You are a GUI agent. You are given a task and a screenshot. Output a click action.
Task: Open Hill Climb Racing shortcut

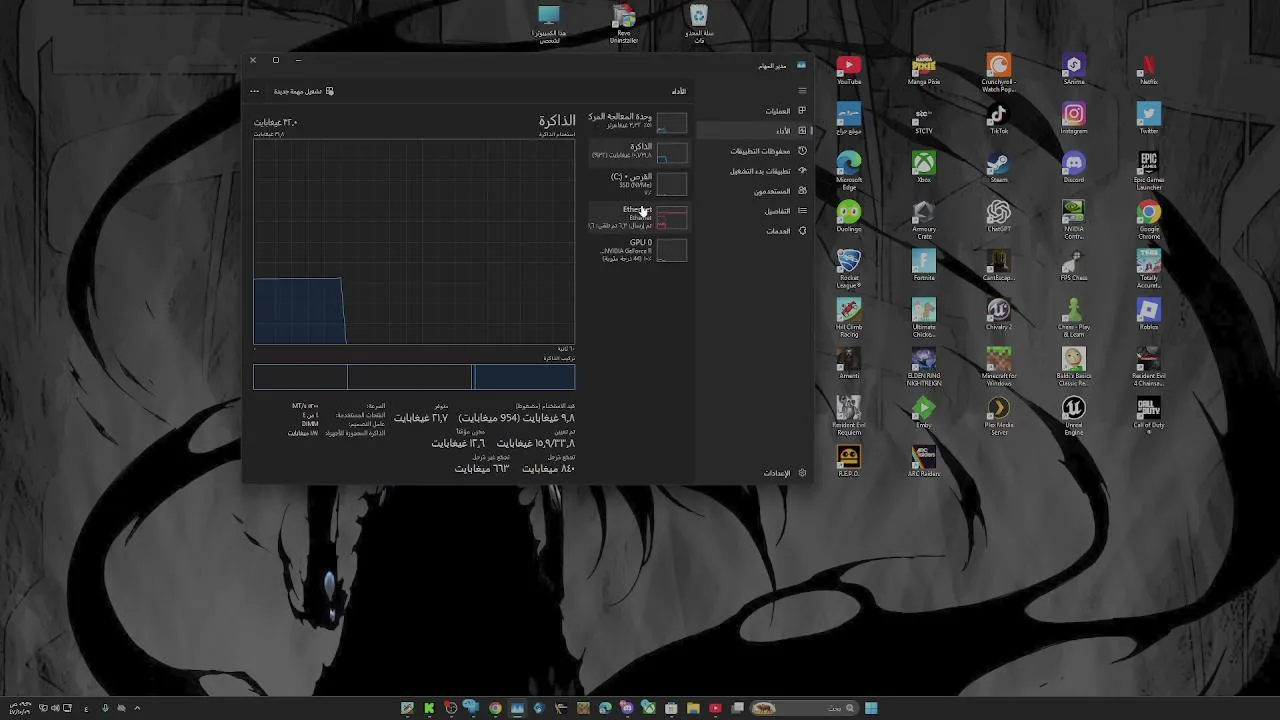click(x=849, y=318)
